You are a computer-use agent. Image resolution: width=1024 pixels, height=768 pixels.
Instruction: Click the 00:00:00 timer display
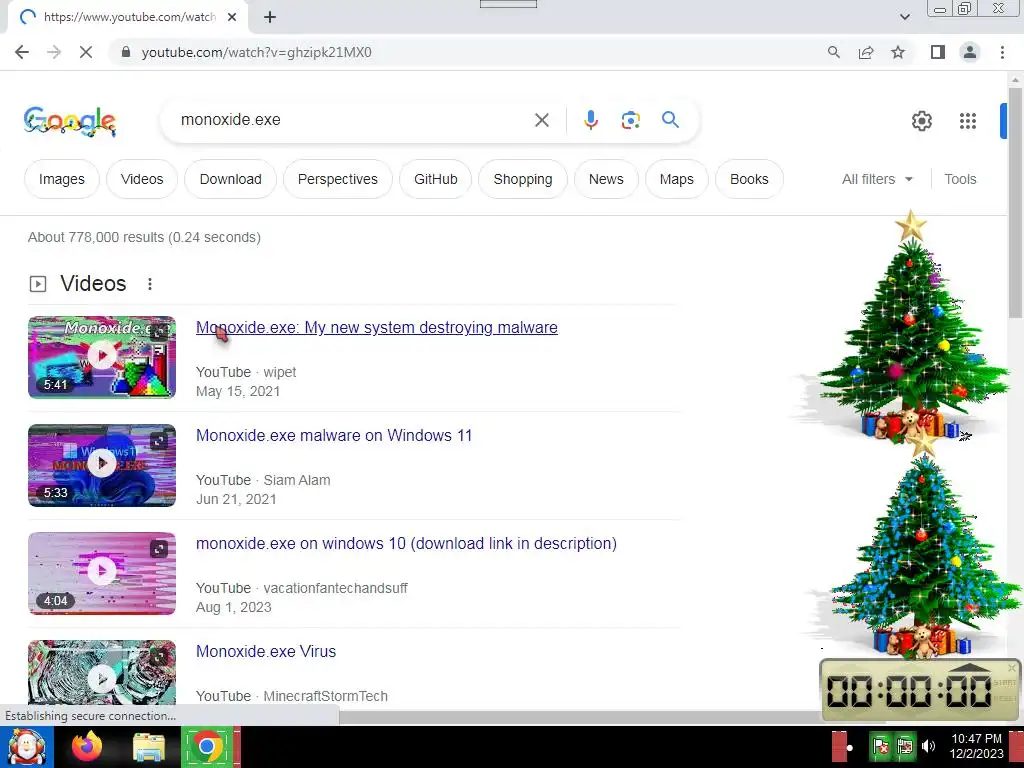tap(909, 692)
